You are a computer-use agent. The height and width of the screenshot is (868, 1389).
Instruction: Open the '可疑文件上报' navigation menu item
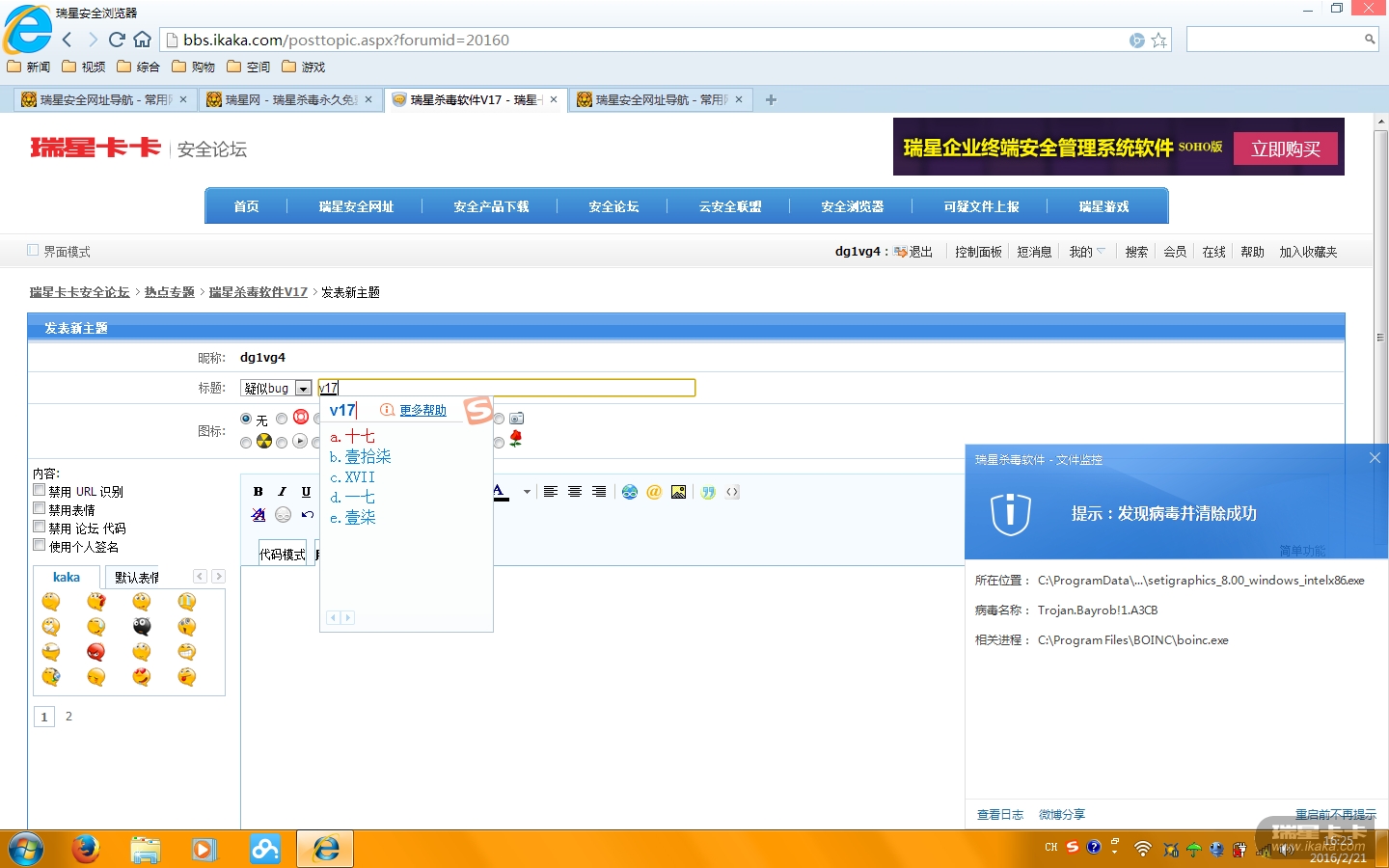(x=982, y=206)
